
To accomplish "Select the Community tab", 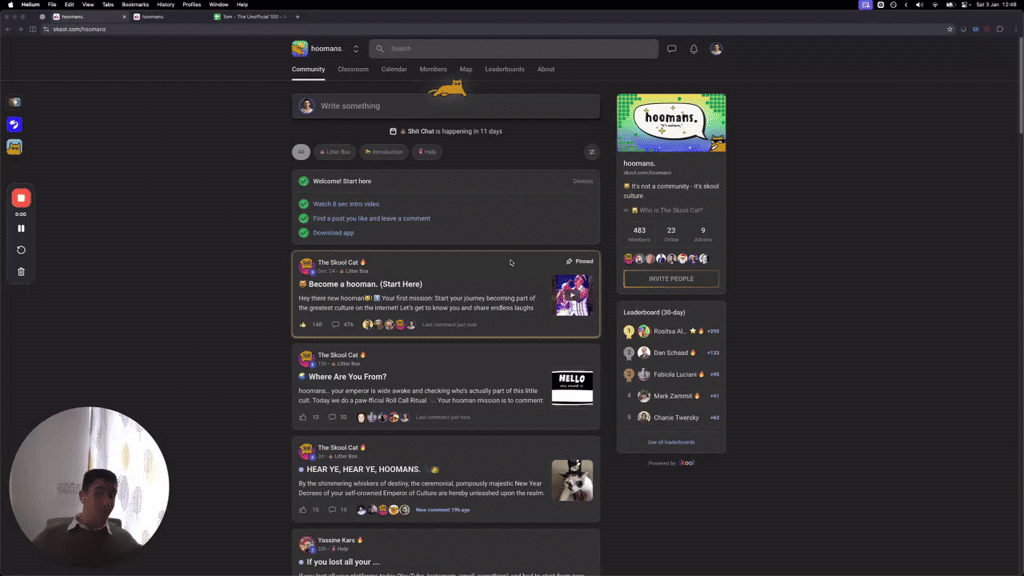I will coord(308,69).
